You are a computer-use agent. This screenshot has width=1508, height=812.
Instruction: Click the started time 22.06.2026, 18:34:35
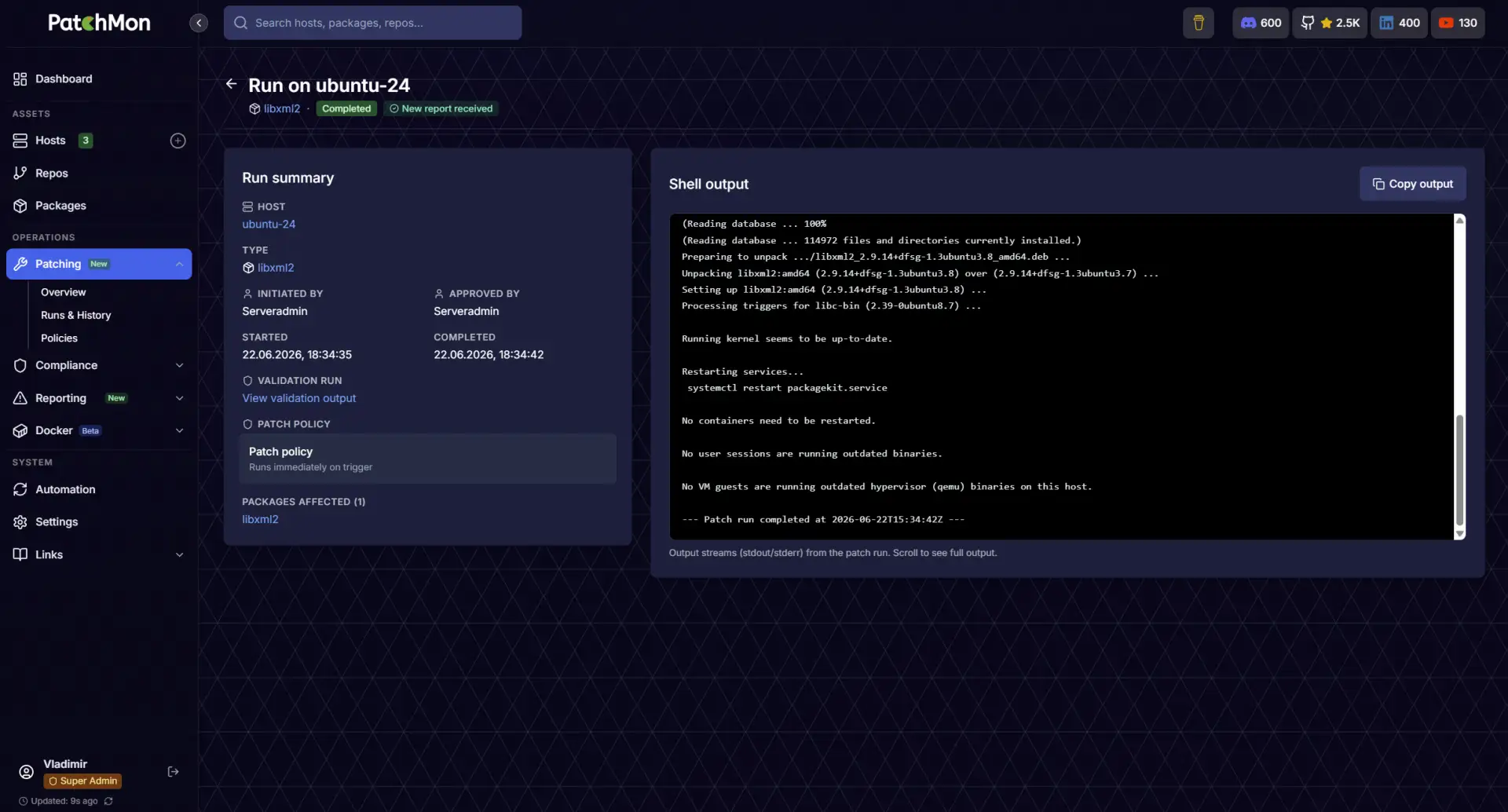pos(297,355)
